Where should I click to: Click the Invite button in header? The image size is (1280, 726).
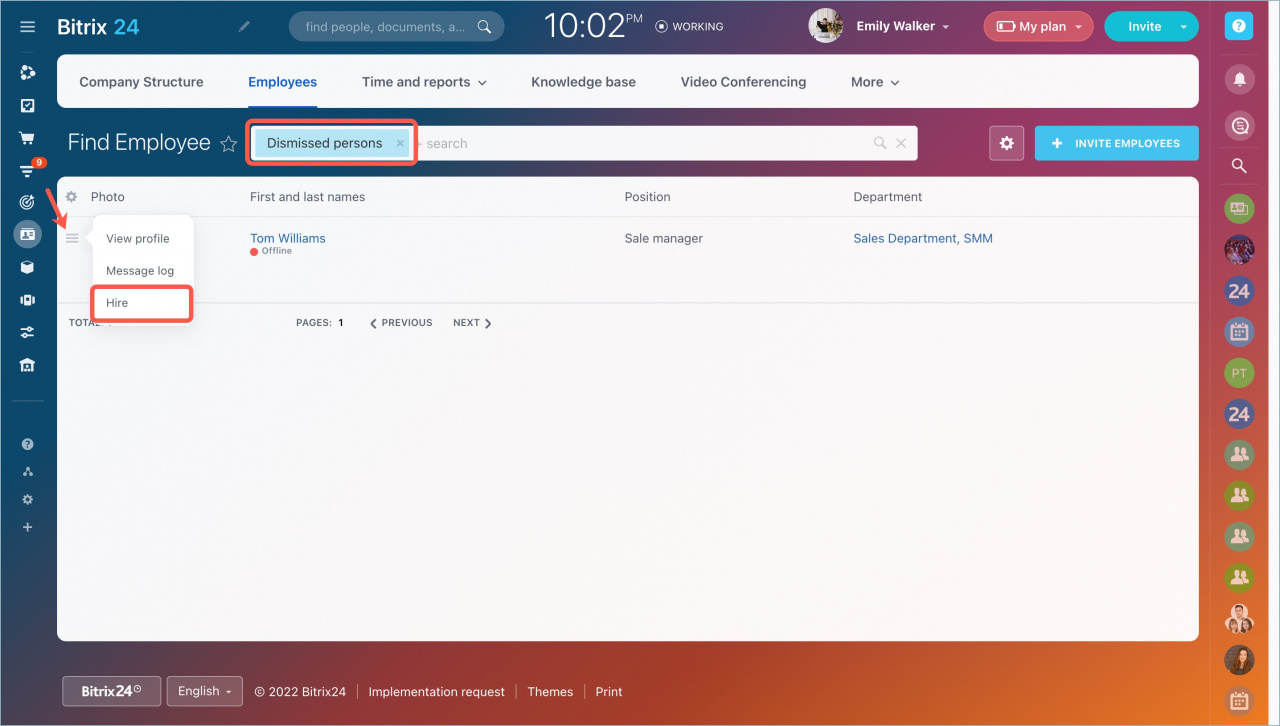point(1145,27)
